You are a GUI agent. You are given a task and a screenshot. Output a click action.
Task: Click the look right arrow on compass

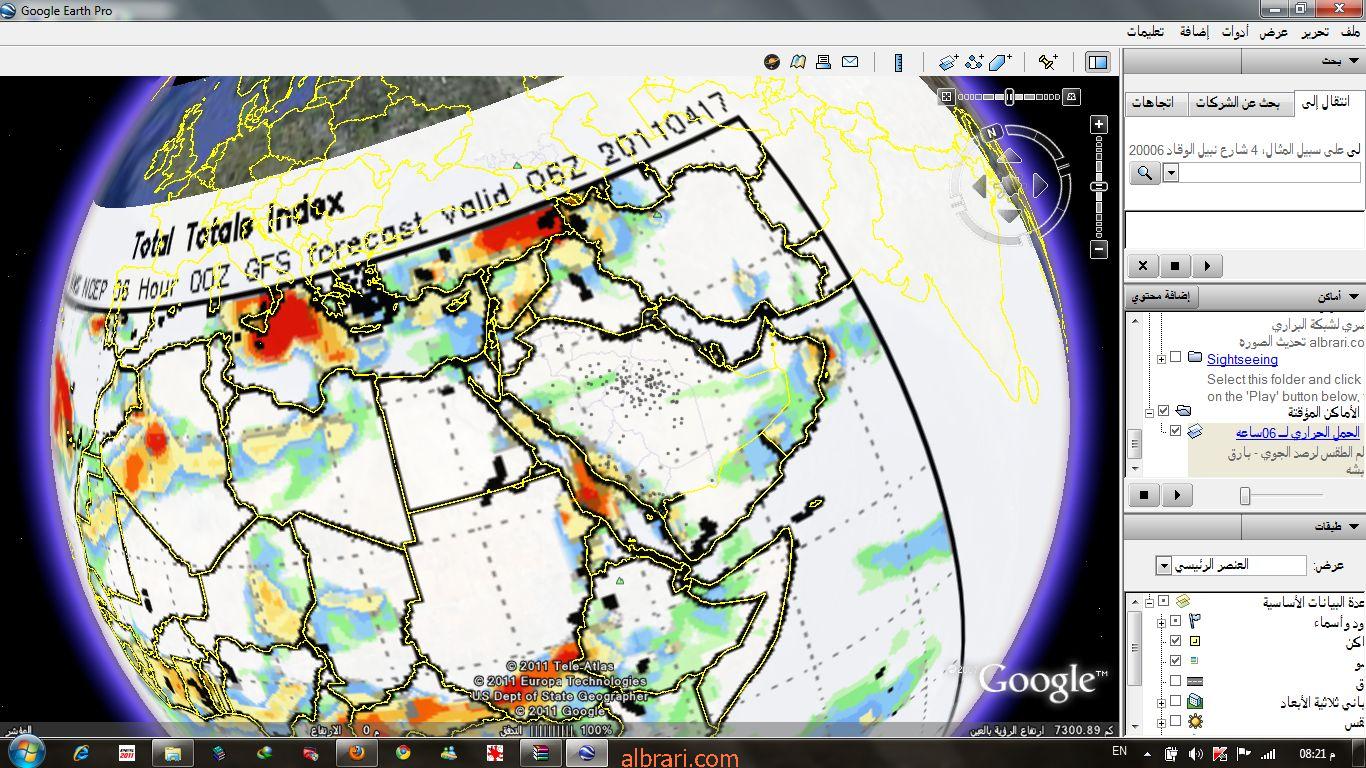[x=1040, y=186]
